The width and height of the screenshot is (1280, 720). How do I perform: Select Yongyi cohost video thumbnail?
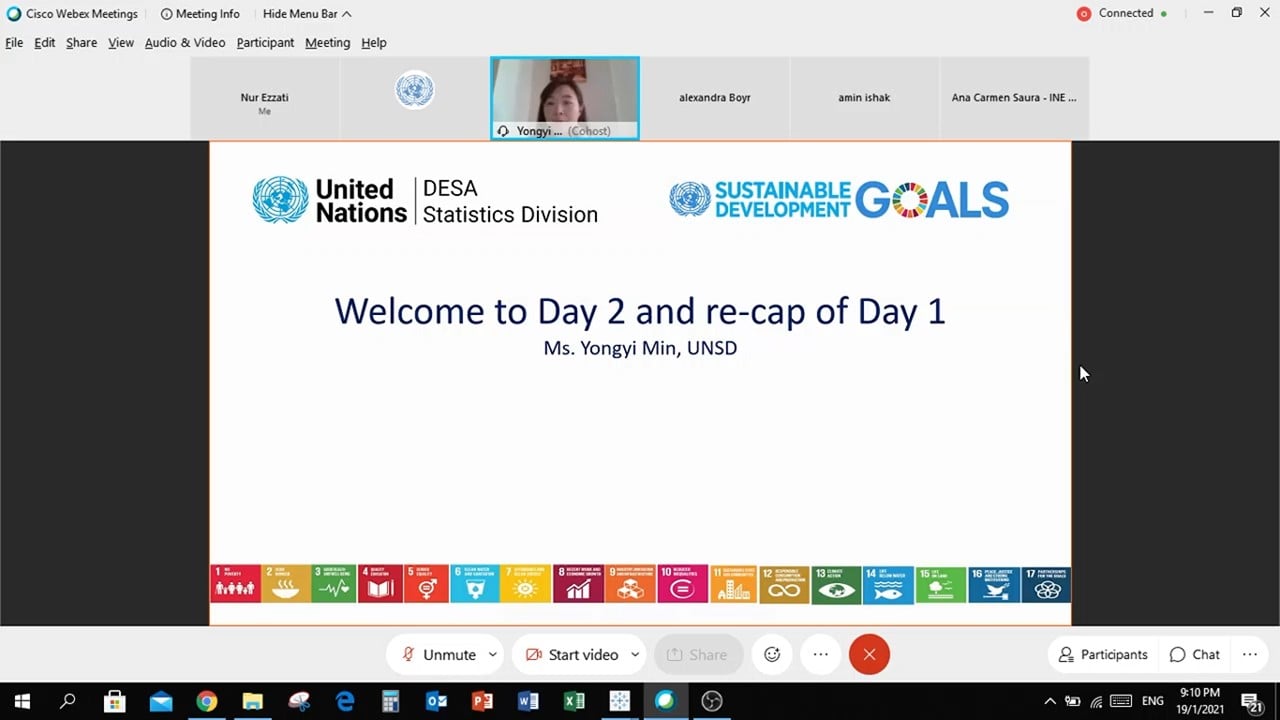tap(565, 98)
